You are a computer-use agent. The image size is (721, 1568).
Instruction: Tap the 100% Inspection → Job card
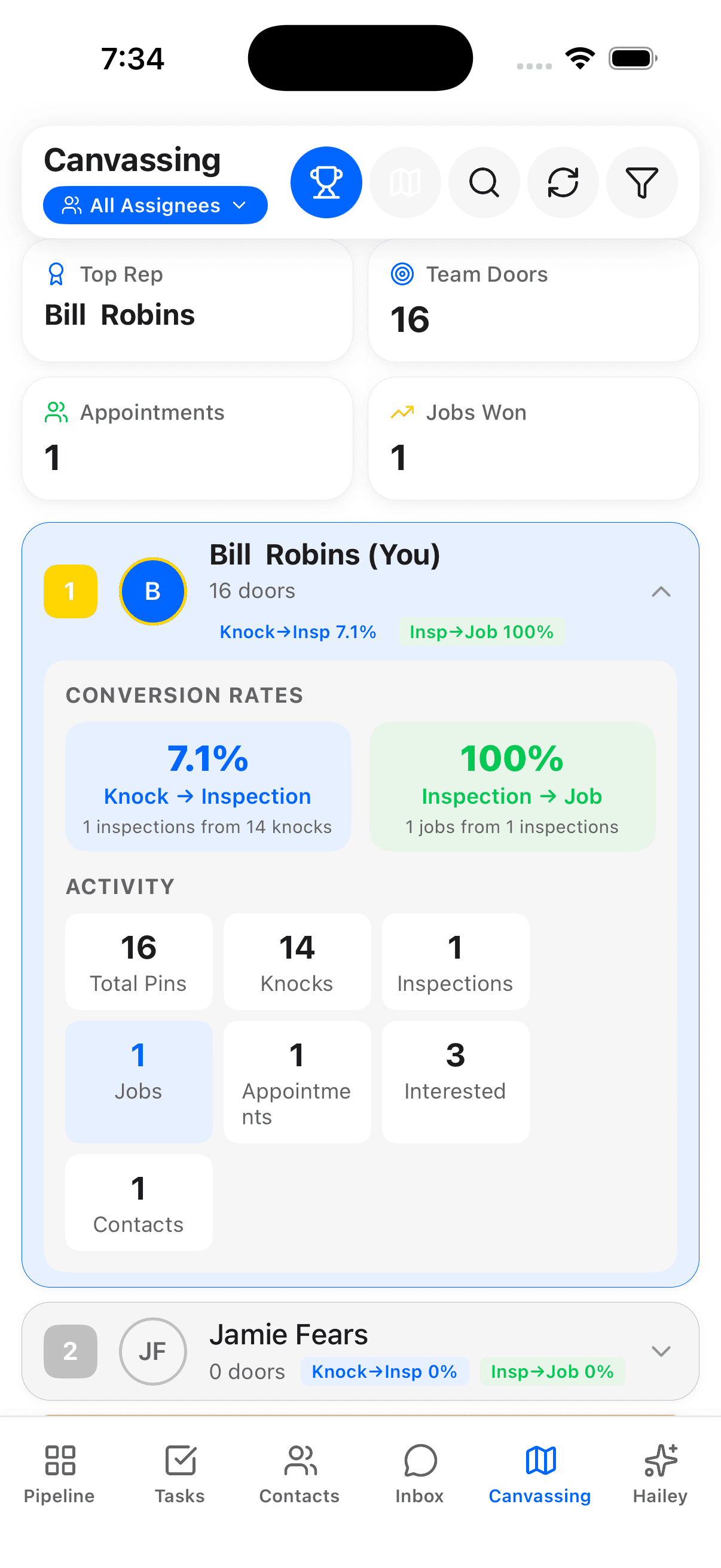point(512,786)
